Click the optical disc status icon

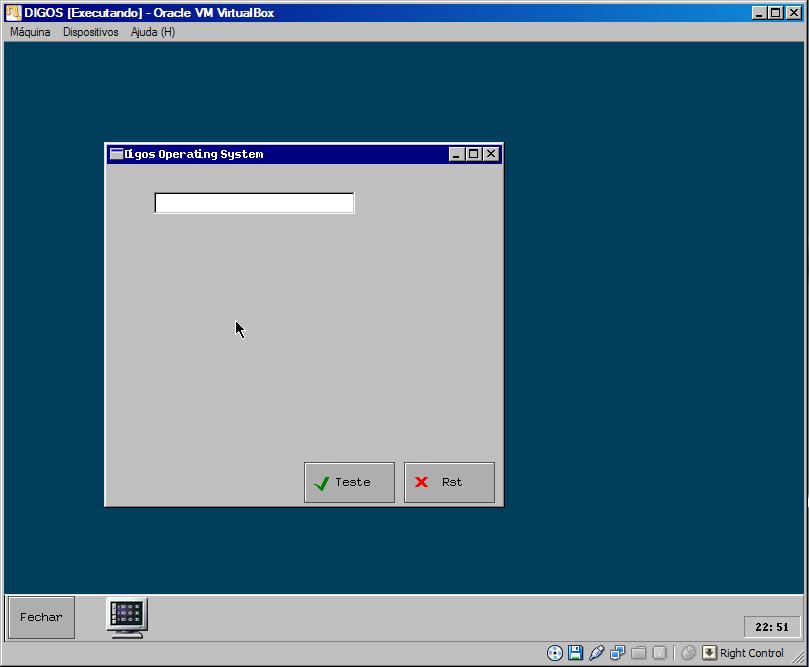[x=555, y=653]
